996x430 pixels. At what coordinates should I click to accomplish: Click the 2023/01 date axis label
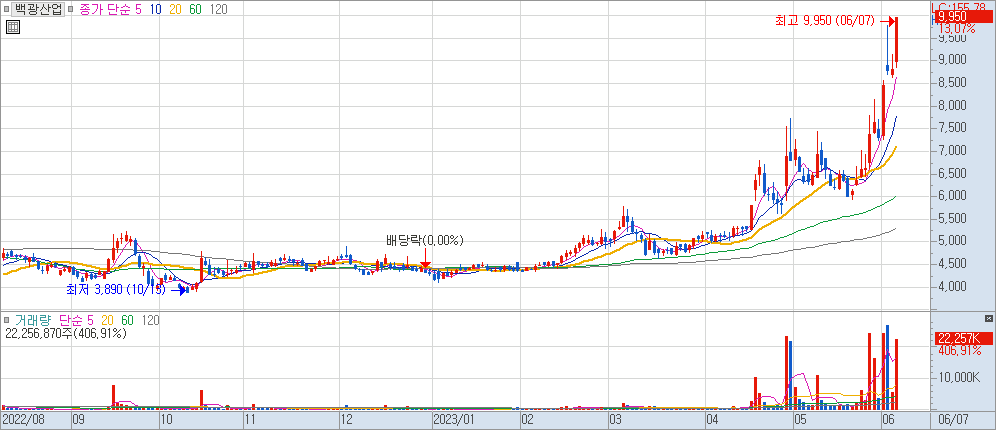pyautogui.click(x=454, y=420)
